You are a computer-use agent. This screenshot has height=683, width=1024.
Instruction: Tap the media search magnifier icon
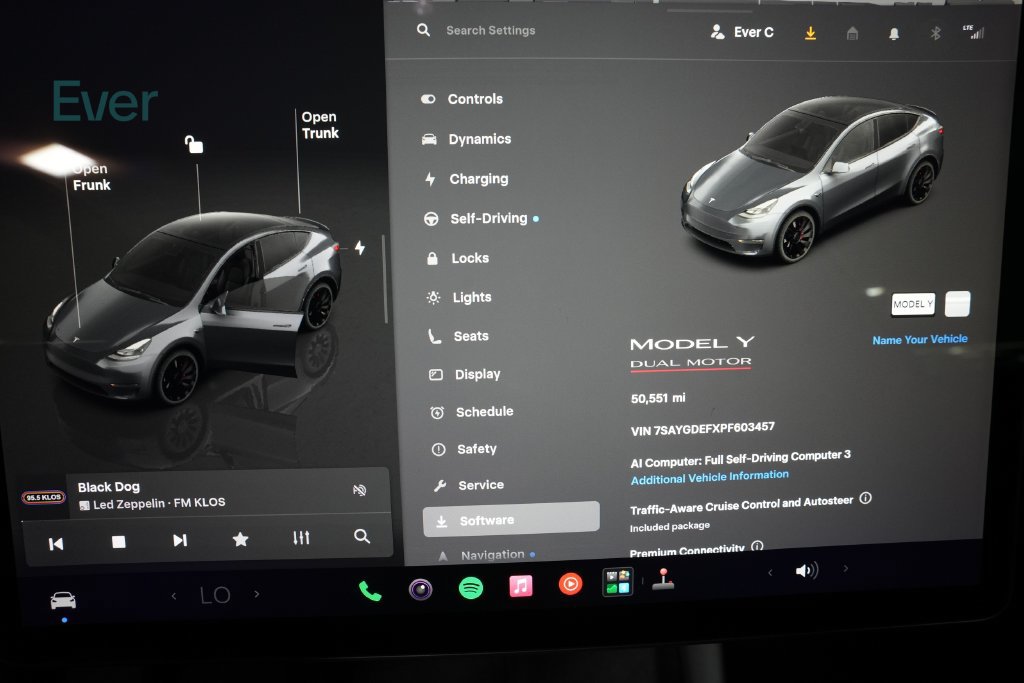(x=362, y=536)
